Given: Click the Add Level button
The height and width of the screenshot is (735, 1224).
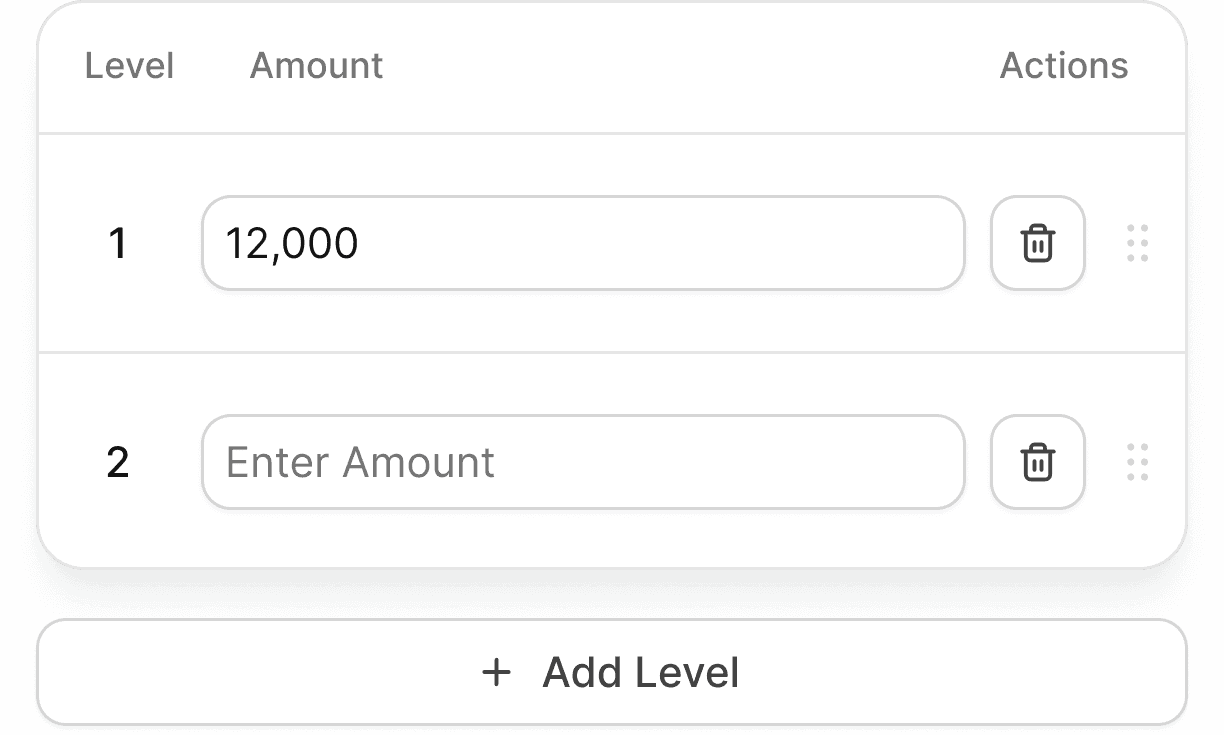Looking at the screenshot, I should point(612,672).
